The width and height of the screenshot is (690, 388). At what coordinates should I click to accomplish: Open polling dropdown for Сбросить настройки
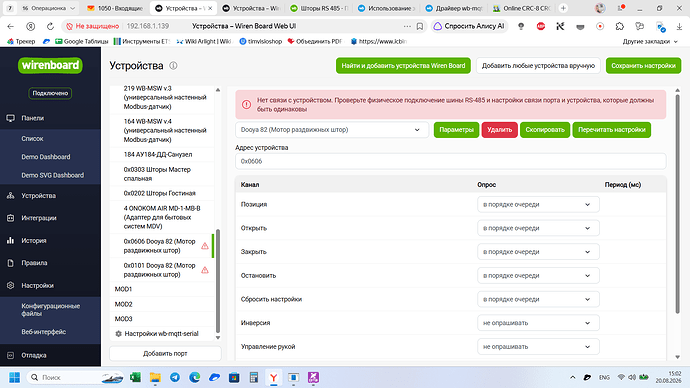click(x=538, y=300)
